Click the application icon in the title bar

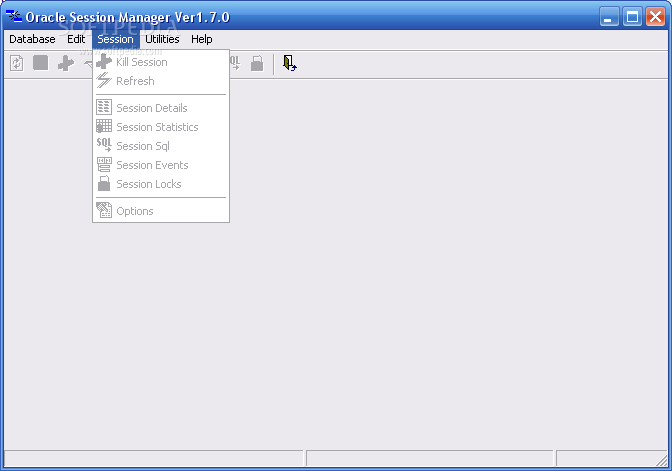(14, 16)
